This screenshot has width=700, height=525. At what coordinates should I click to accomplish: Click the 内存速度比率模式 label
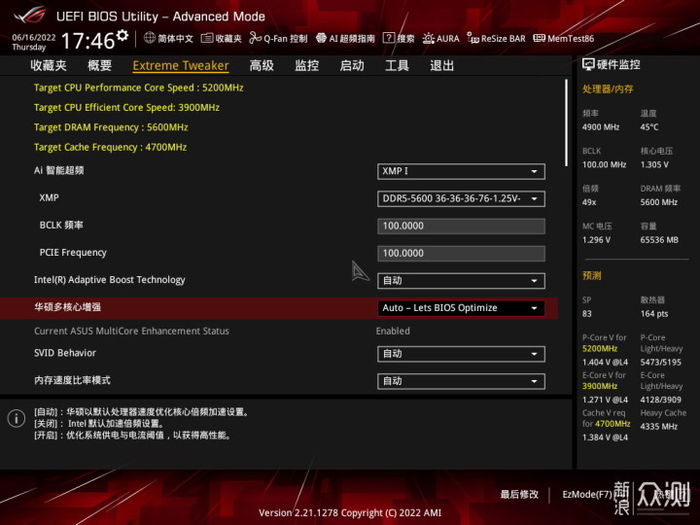point(72,380)
